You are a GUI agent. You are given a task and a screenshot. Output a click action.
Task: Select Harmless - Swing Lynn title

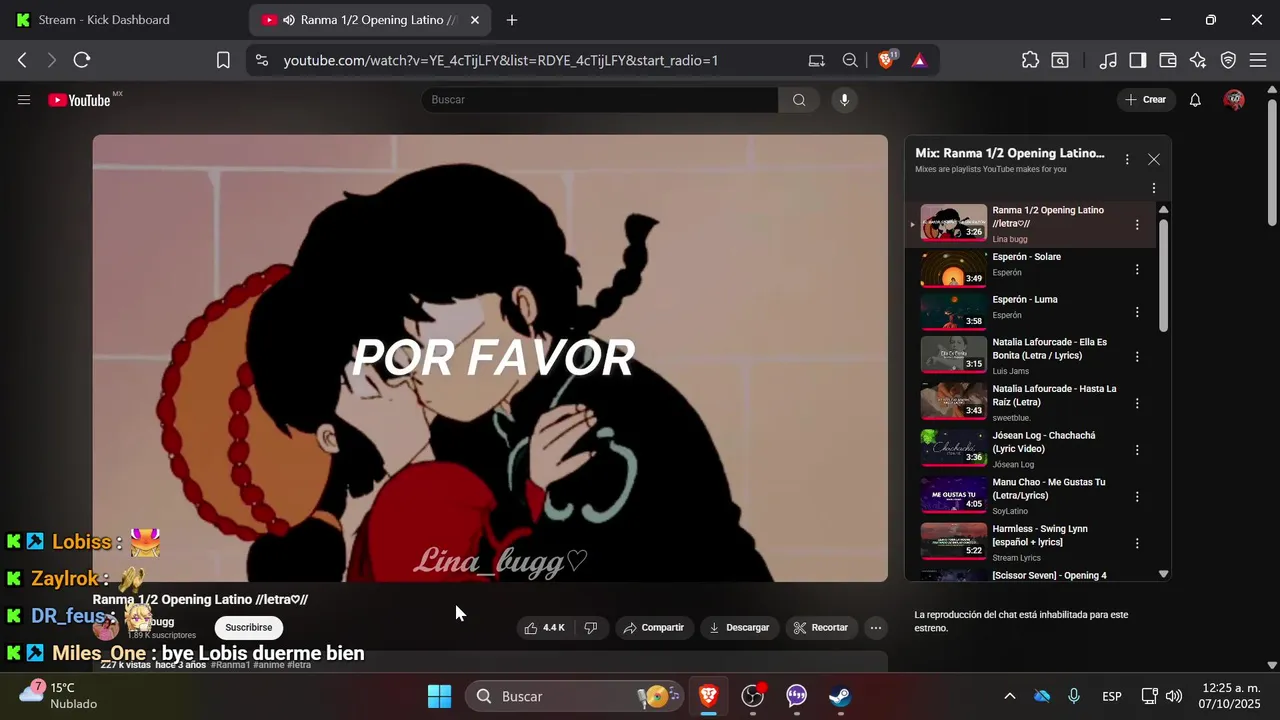[1040, 535]
